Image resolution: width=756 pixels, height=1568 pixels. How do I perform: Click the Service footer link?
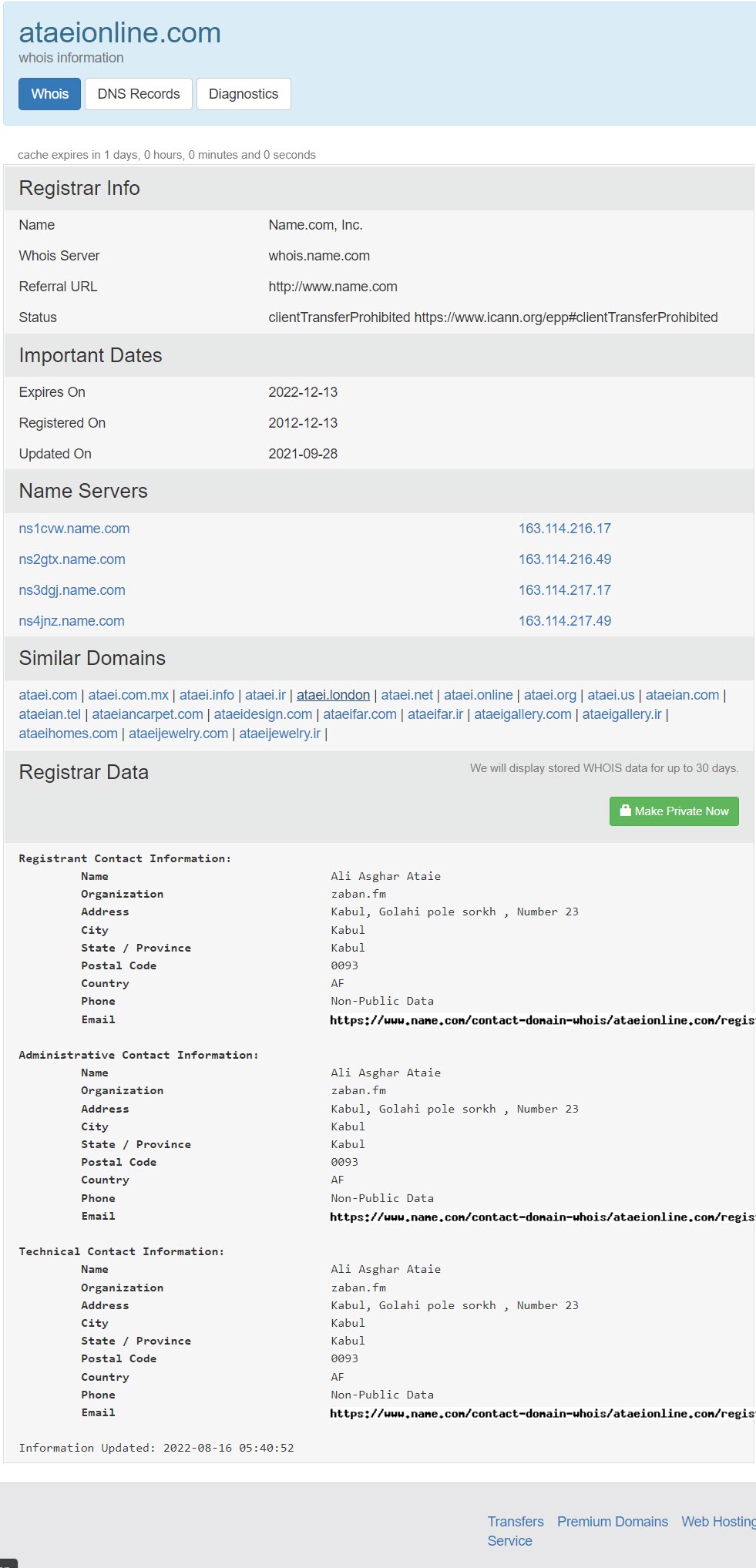coord(509,1541)
